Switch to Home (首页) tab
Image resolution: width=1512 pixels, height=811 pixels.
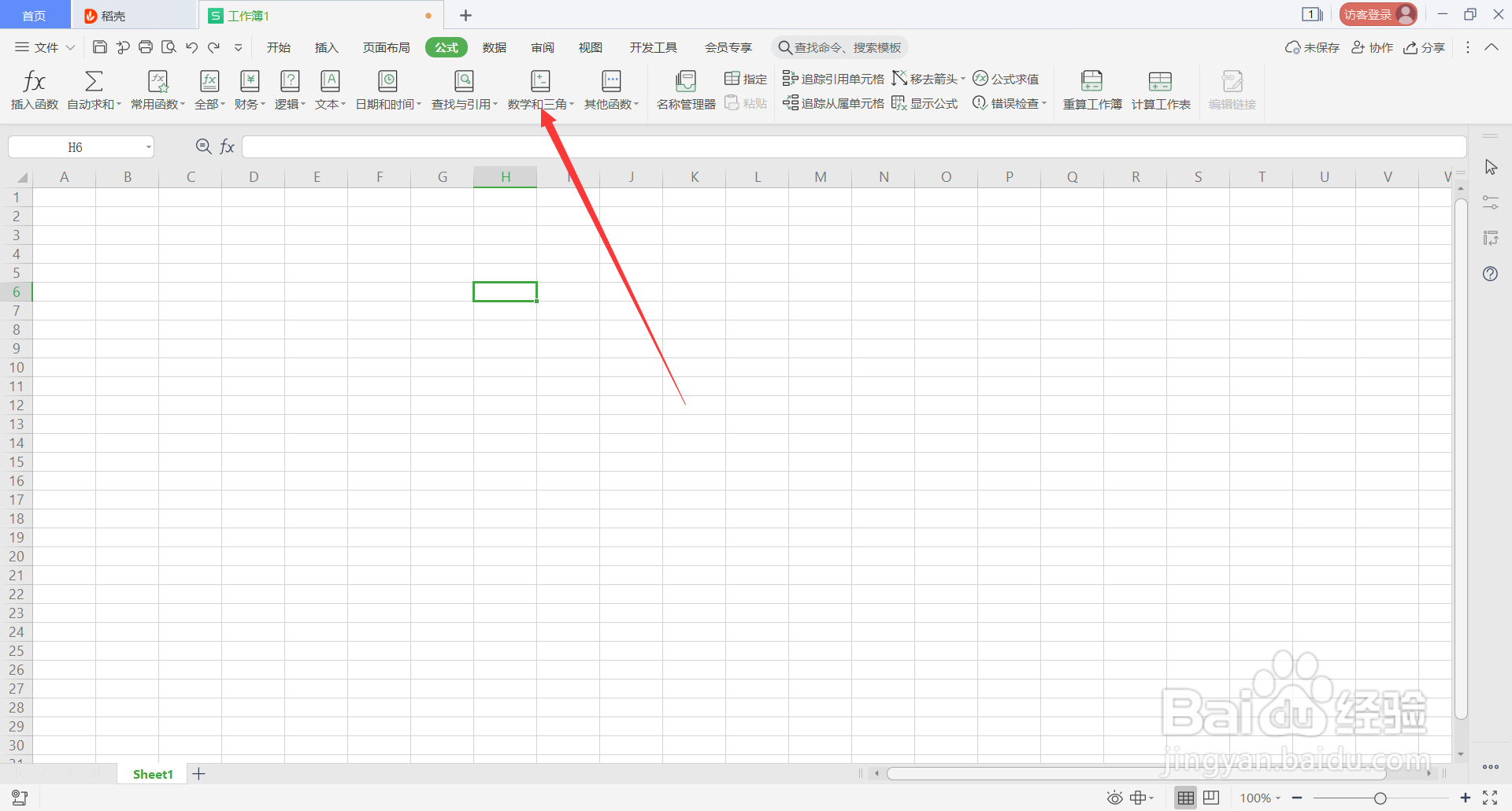(x=34, y=15)
